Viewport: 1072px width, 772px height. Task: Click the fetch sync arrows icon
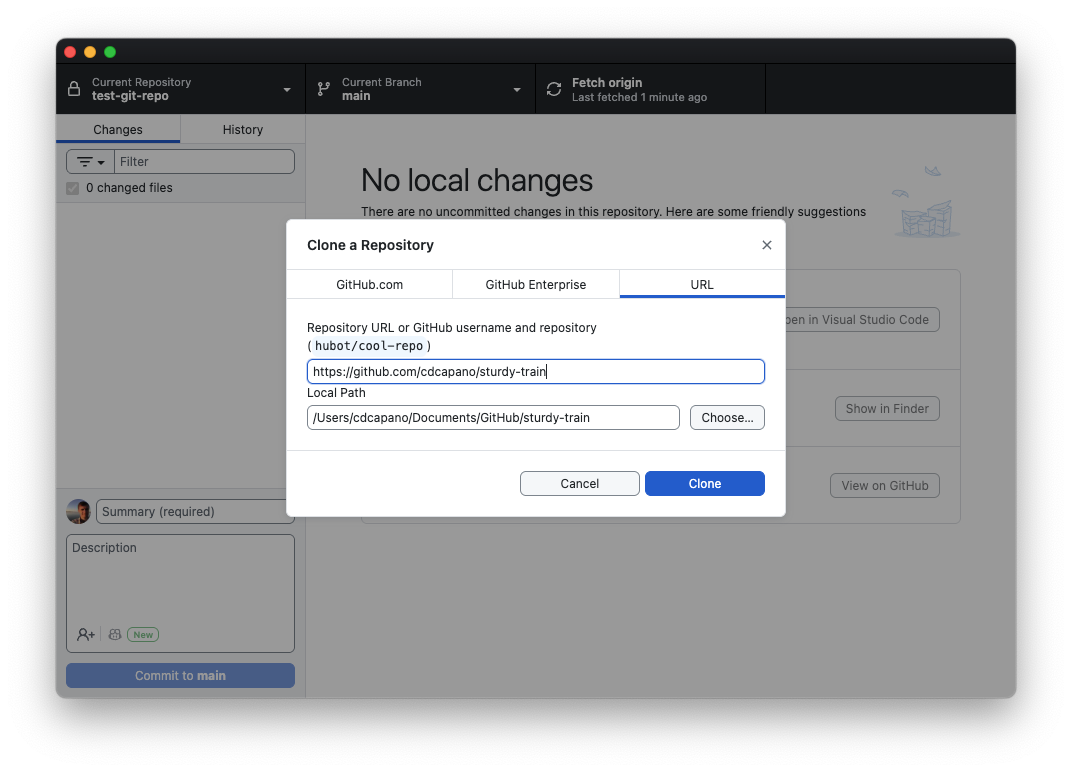(554, 89)
